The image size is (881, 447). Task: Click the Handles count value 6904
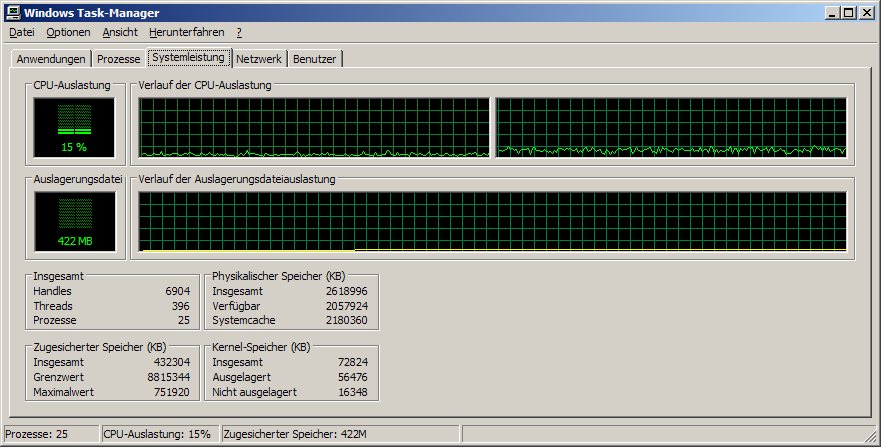(x=177, y=291)
